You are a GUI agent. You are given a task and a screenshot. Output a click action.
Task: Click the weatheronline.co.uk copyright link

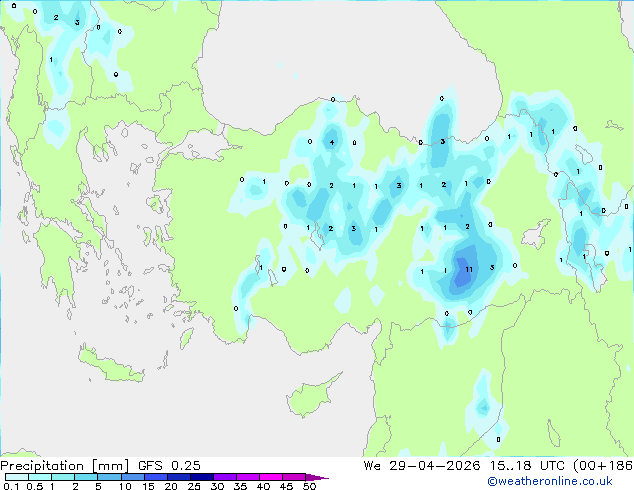coord(549,481)
